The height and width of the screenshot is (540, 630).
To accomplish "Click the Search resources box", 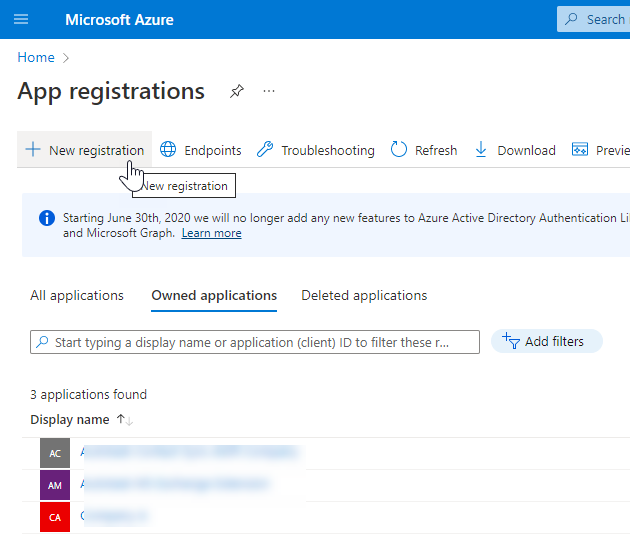I will point(593,19).
